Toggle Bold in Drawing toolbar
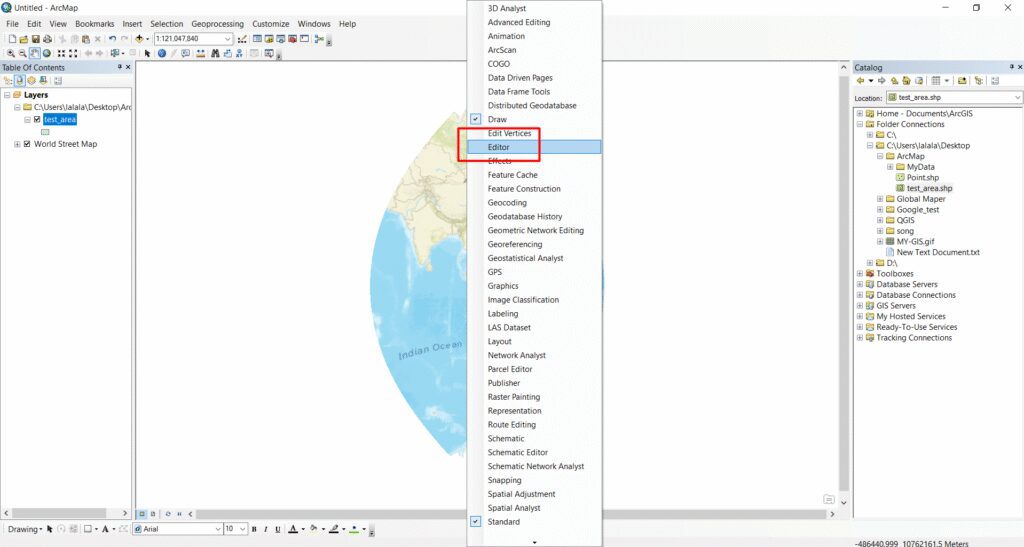The width and height of the screenshot is (1024, 547). pos(254,529)
